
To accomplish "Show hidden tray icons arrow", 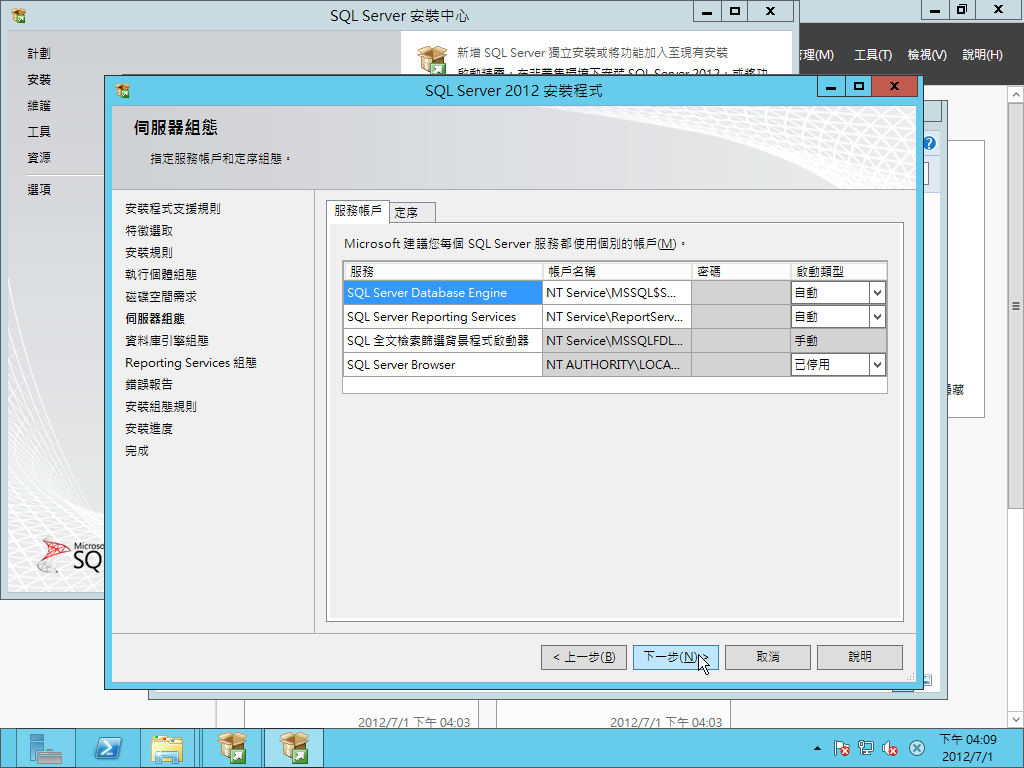I will pyautogui.click(x=817, y=748).
